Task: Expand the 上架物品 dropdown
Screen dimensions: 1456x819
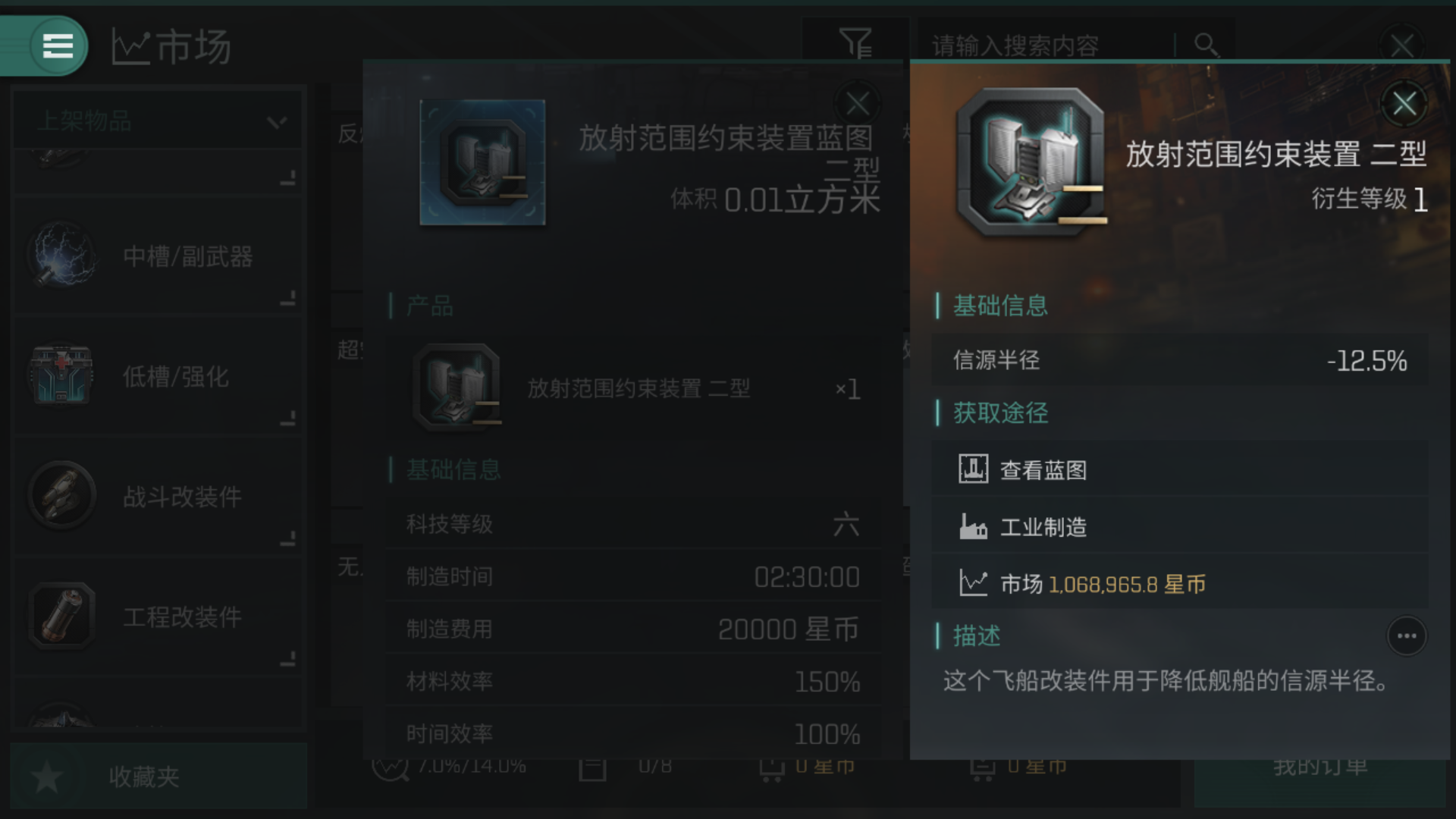Action: pos(157,120)
